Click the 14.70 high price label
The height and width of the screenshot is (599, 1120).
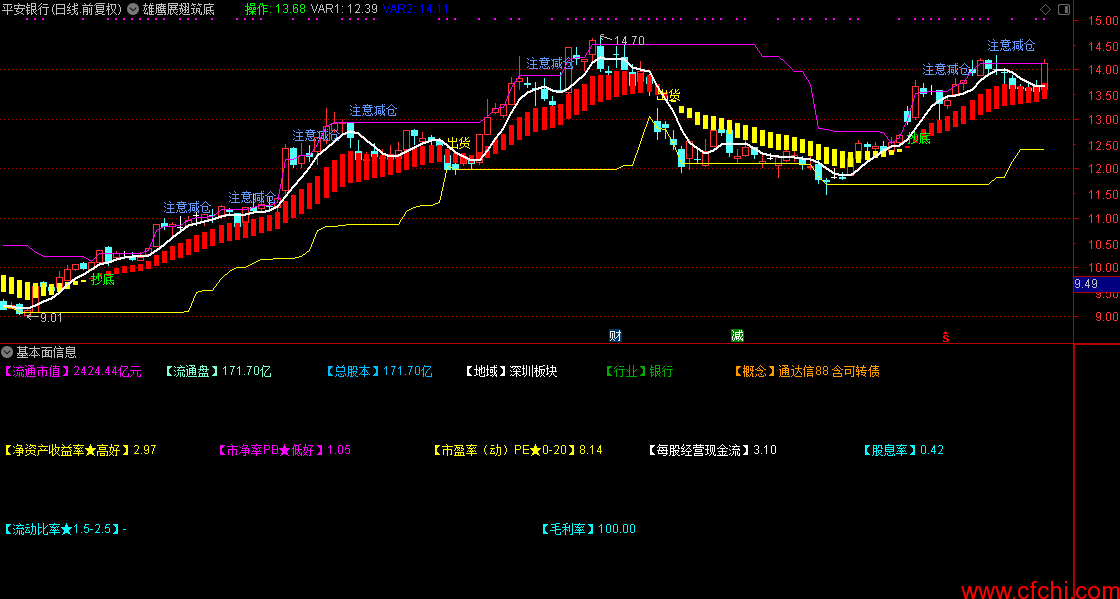coord(629,41)
